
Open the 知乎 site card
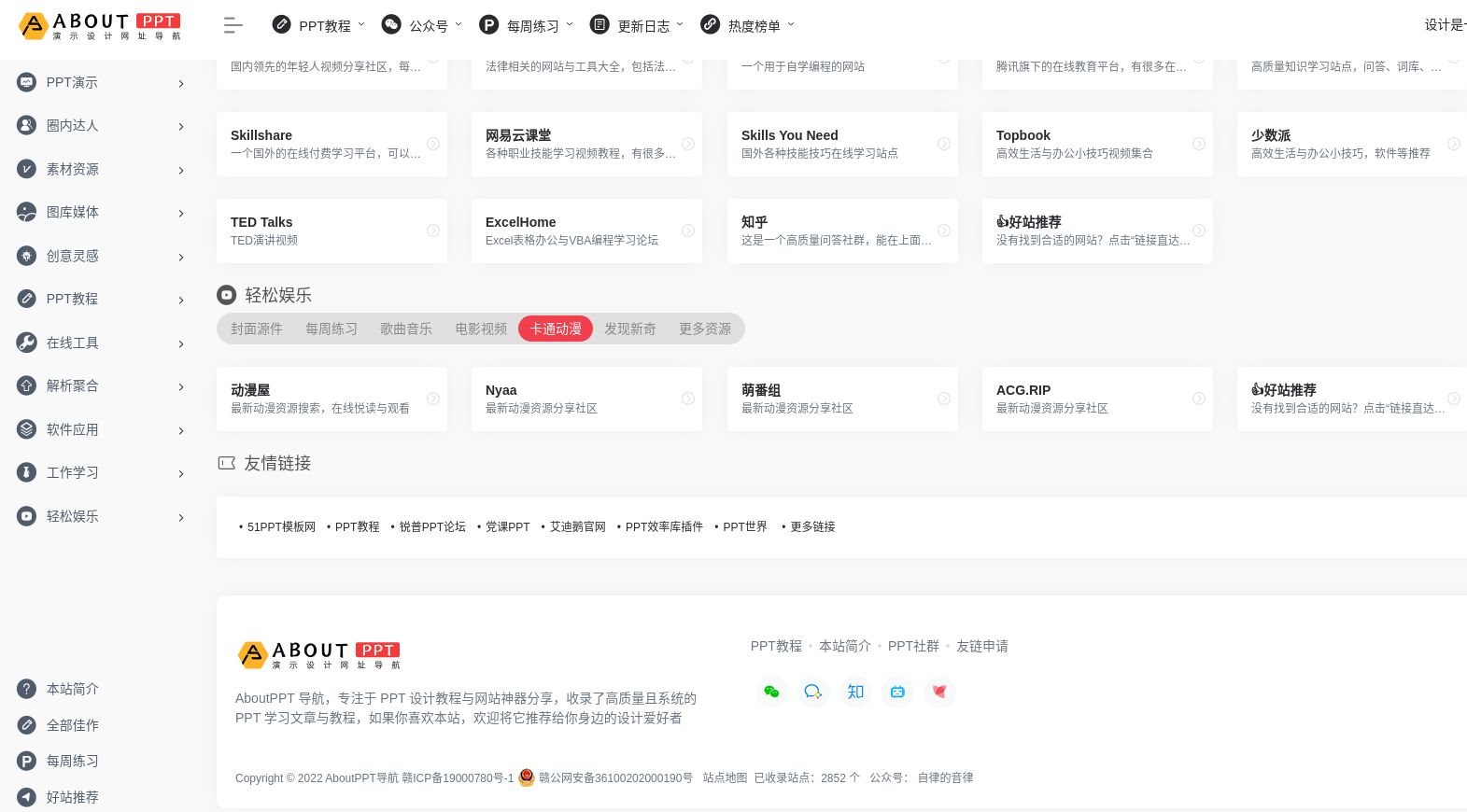tap(842, 231)
